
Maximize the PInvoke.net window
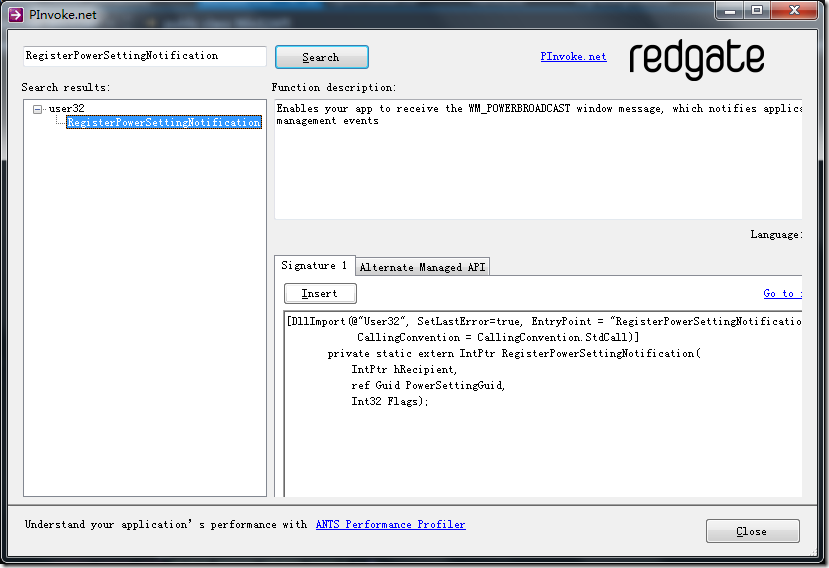point(757,11)
